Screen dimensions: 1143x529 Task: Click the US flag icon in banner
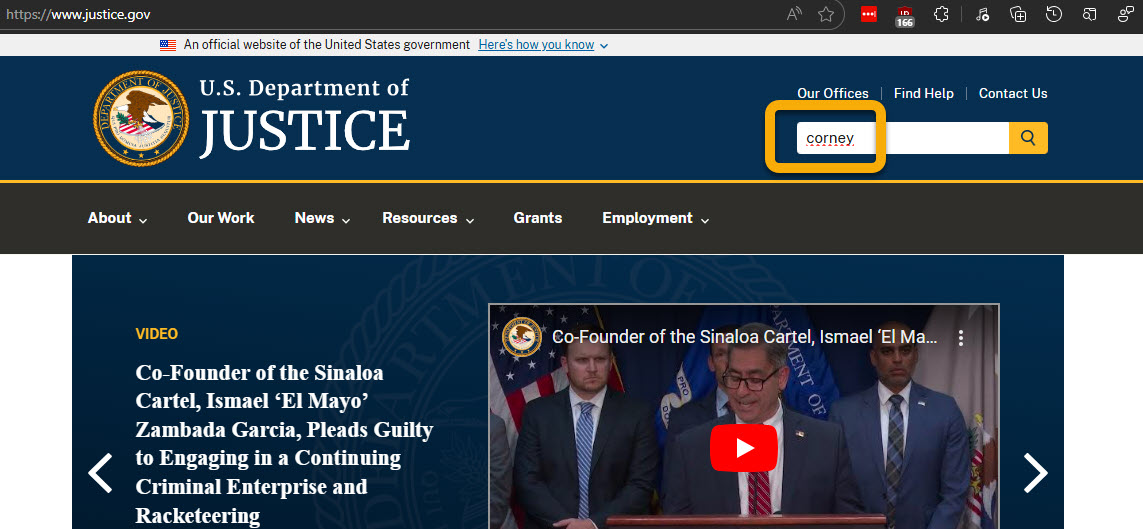click(x=168, y=45)
